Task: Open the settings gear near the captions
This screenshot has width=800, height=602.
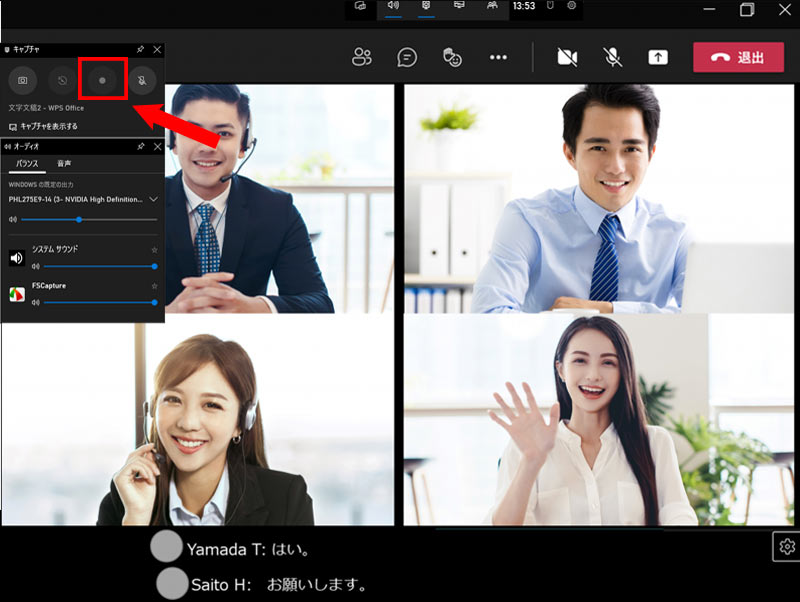Action: click(787, 547)
